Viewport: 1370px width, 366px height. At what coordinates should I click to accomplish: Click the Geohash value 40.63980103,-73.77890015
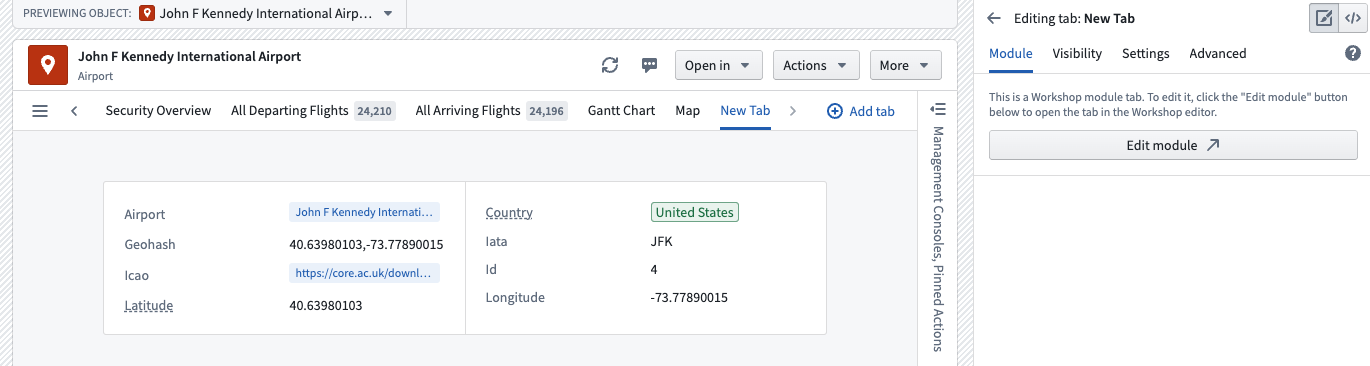tap(366, 245)
